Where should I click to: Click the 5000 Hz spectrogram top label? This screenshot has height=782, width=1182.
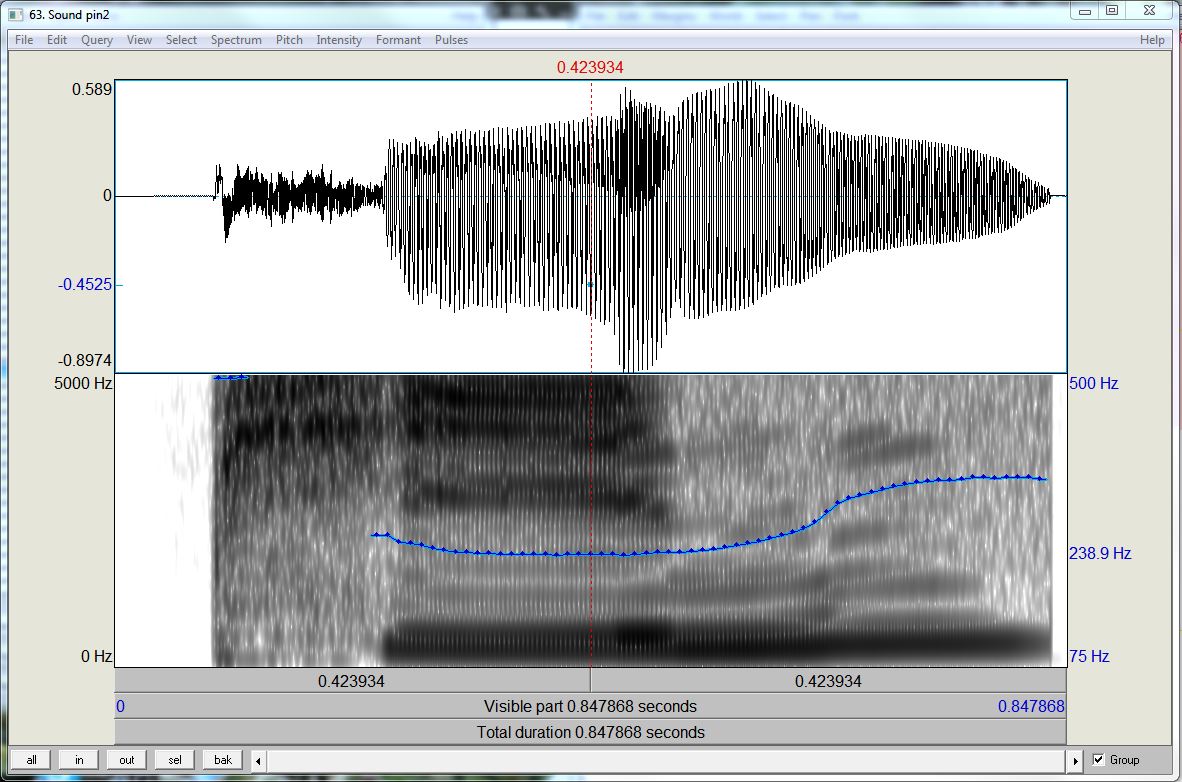83,383
